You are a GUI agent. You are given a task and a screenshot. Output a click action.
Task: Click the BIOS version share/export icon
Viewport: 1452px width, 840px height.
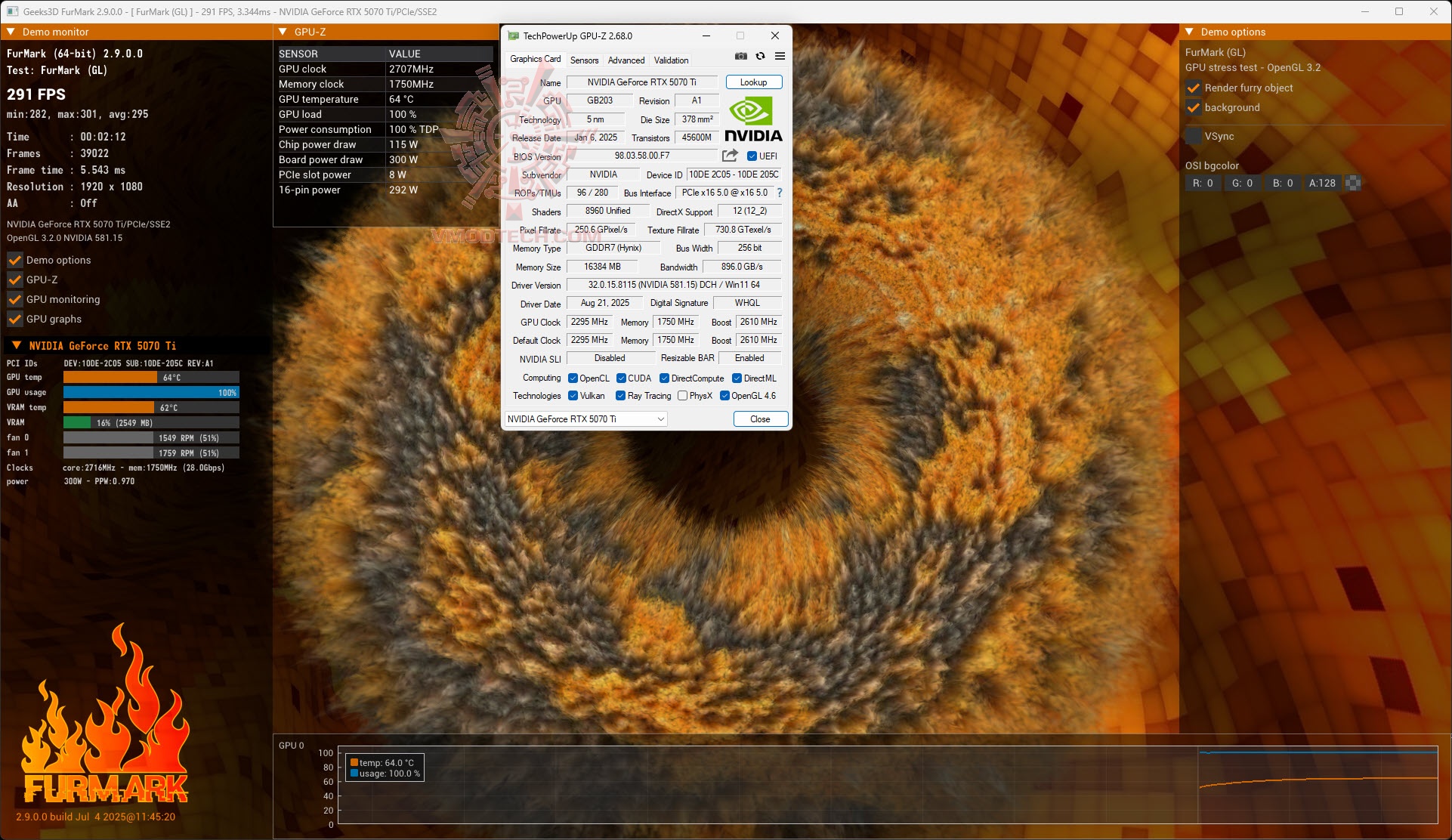point(730,156)
